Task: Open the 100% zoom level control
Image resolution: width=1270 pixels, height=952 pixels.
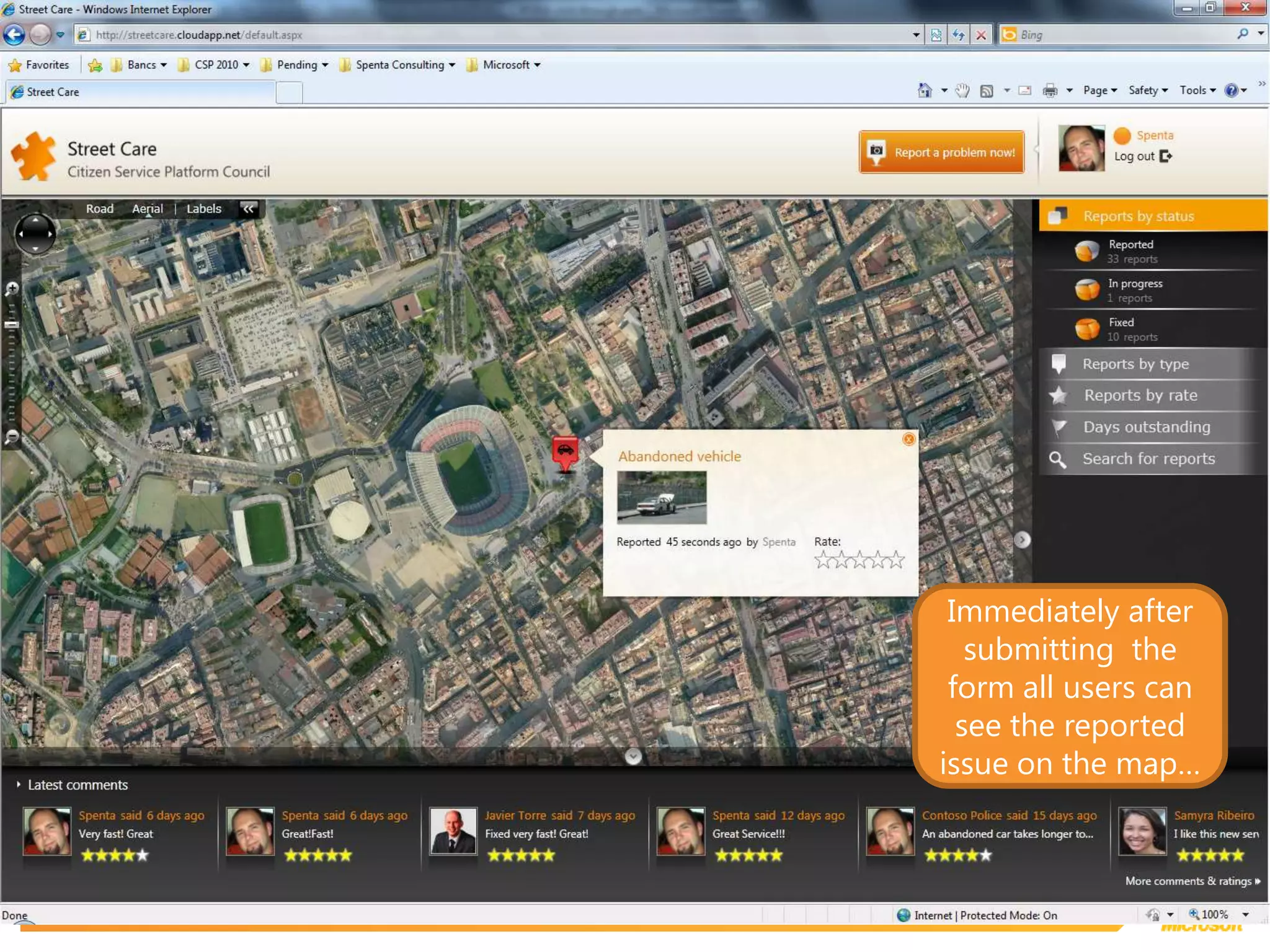Action: [x=1218, y=914]
